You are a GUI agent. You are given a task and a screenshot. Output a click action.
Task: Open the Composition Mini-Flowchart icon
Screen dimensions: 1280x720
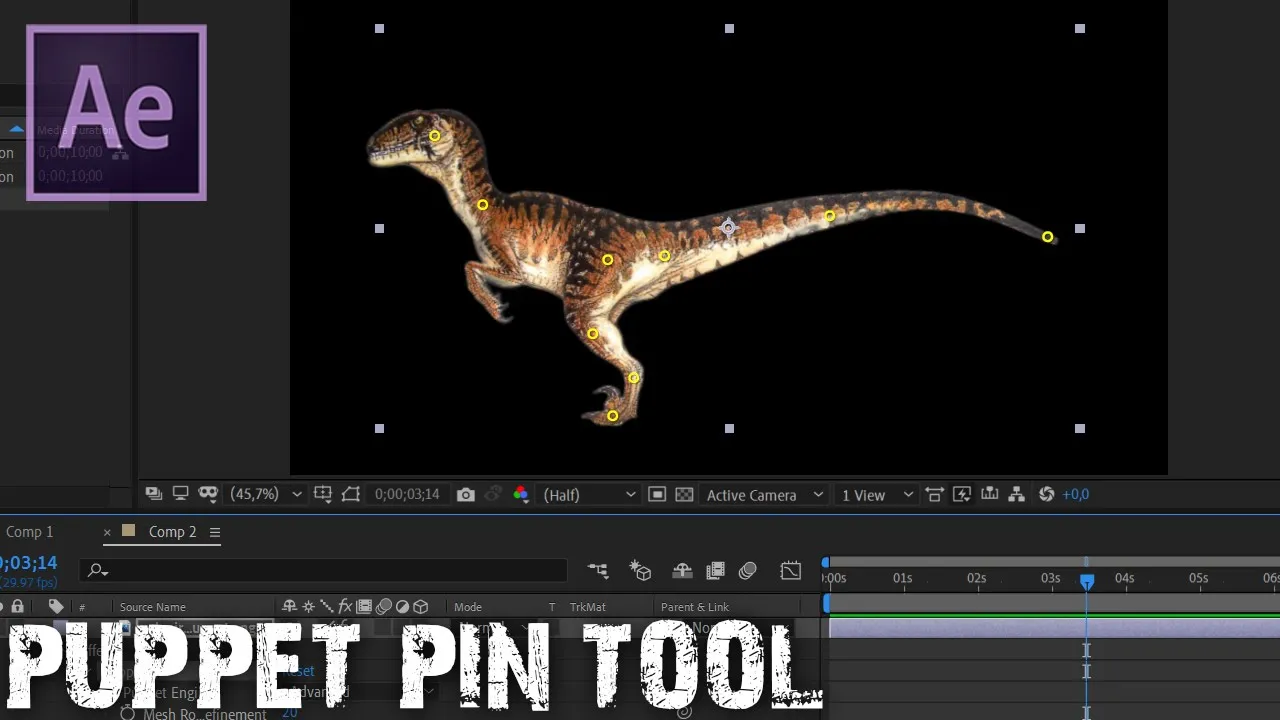tap(598, 571)
